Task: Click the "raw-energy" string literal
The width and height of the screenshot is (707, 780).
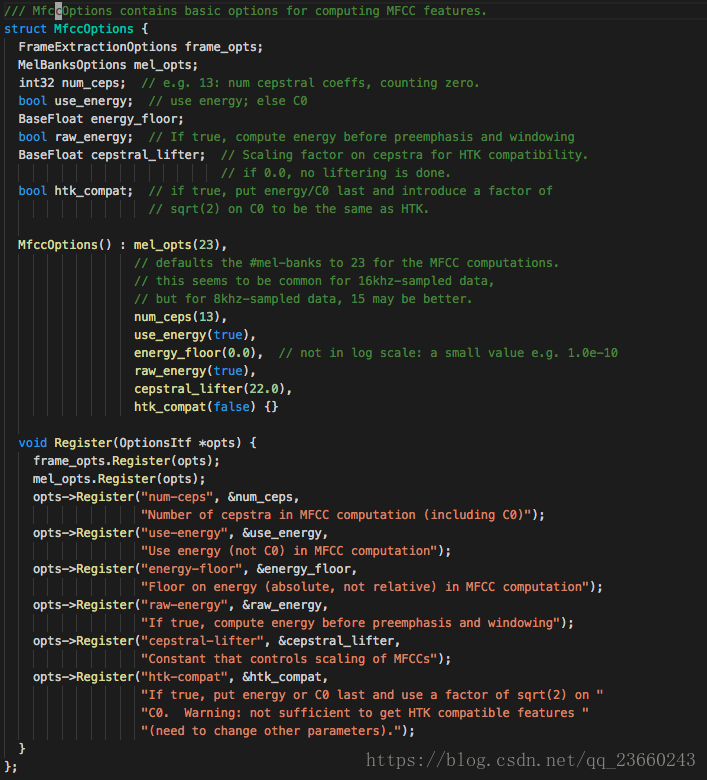Action: pyautogui.click(x=184, y=605)
